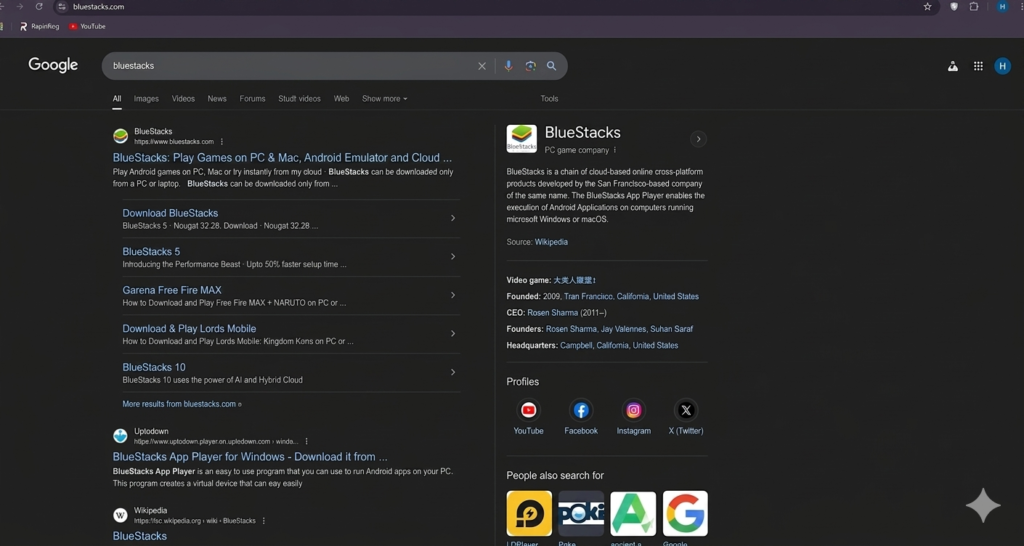Expand the Download BlueStacks sitelink chevron
Image resolution: width=1024 pixels, height=546 pixels.
(x=453, y=218)
